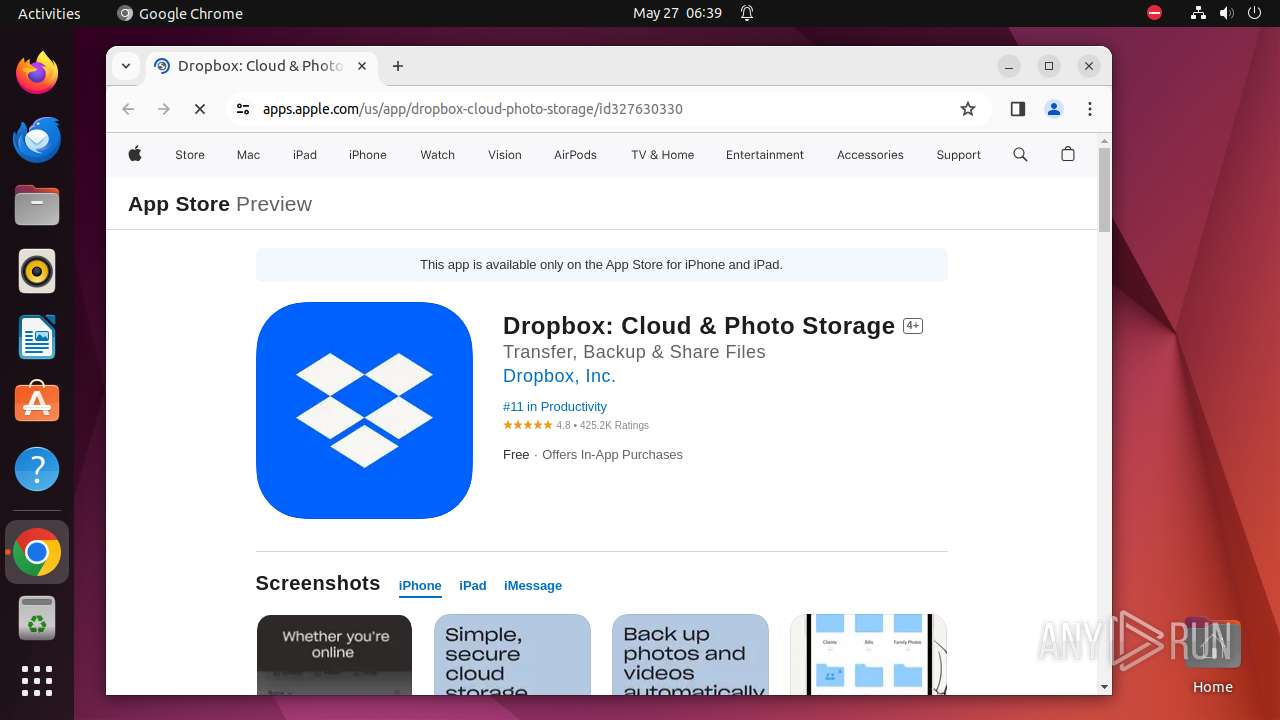Open the notification bell in top bar
Image resolution: width=1280 pixels, height=720 pixels.
747,13
